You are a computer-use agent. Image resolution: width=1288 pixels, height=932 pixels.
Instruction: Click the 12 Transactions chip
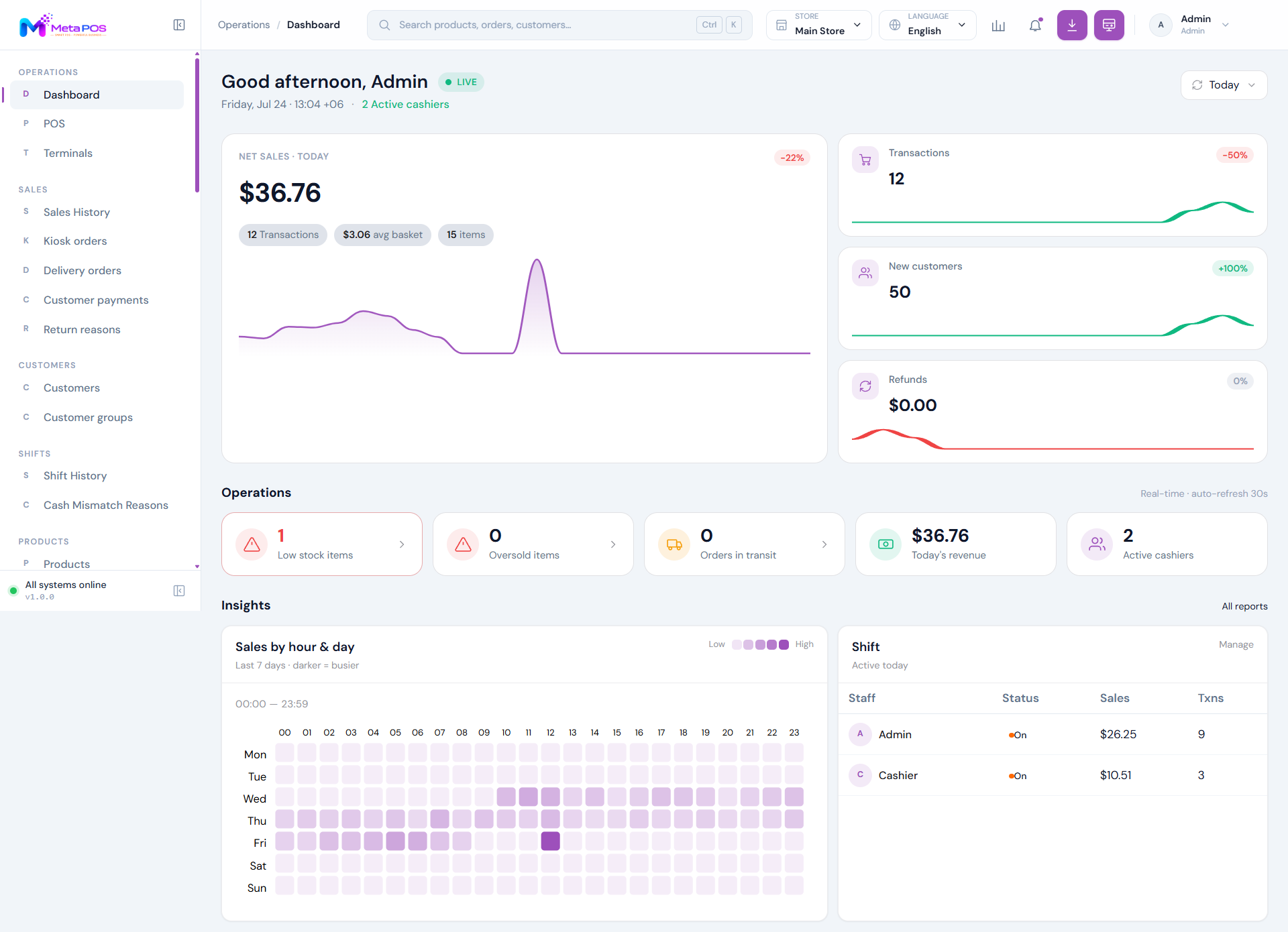(x=283, y=235)
